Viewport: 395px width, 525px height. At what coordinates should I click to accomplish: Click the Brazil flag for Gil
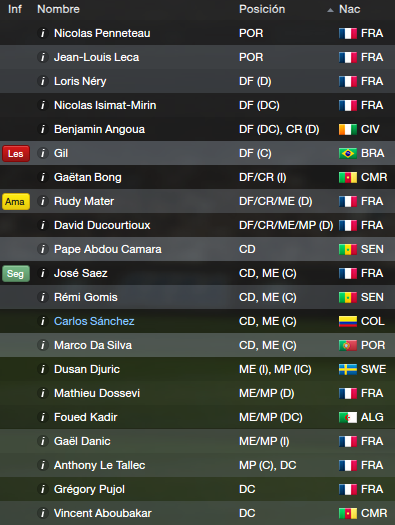click(x=347, y=153)
